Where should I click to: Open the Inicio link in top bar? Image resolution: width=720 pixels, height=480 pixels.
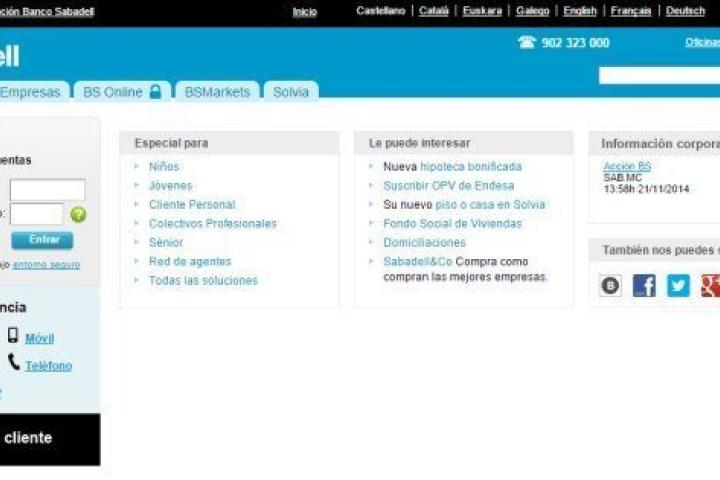pos(304,12)
